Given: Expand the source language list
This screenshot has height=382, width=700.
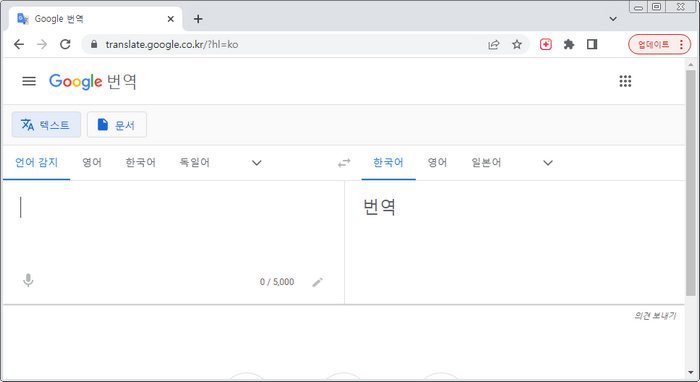Looking at the screenshot, I should click(x=257, y=163).
